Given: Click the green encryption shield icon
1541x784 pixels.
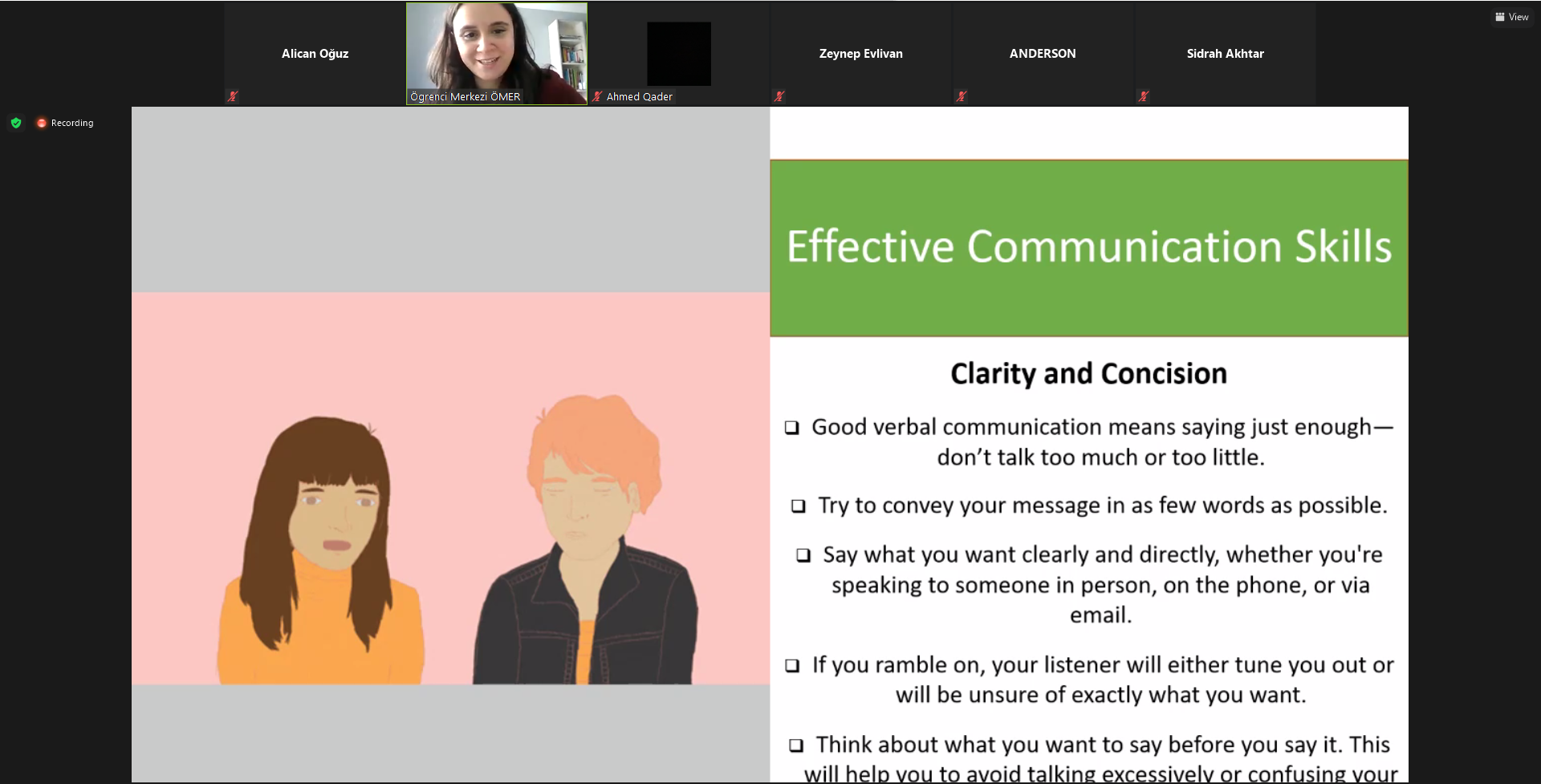Looking at the screenshot, I should coord(16,123).
